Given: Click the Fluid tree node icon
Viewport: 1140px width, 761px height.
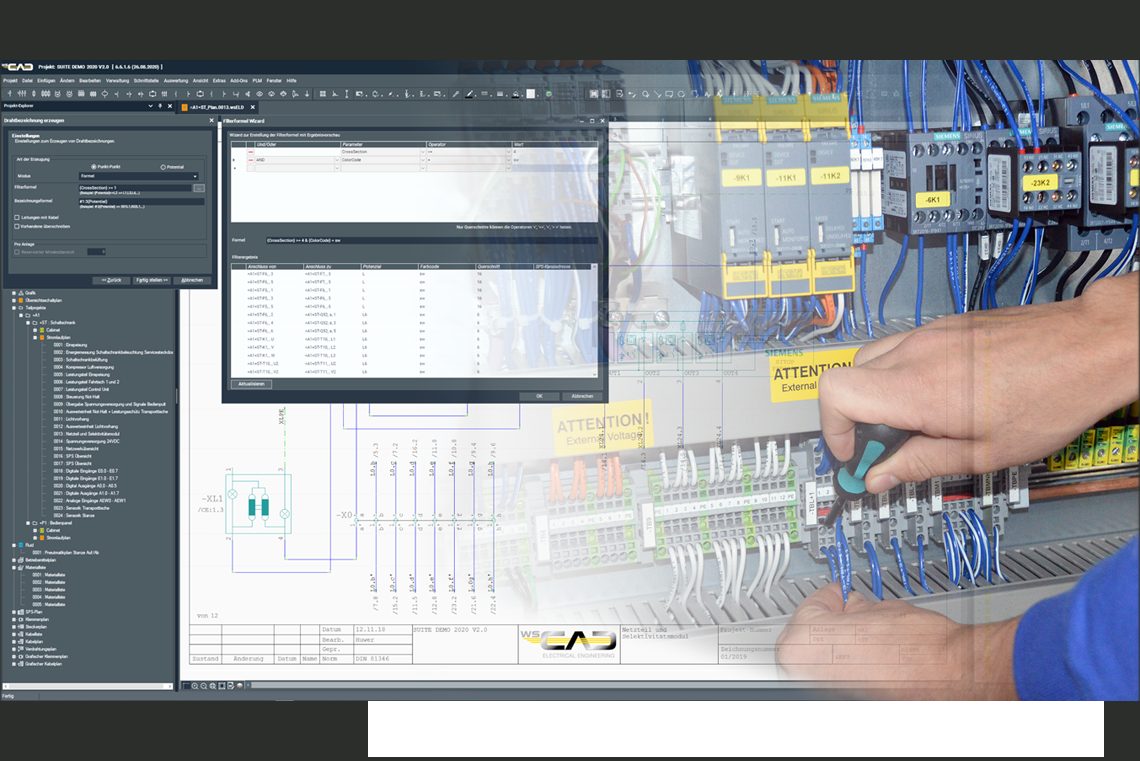Looking at the screenshot, I should click(21, 545).
